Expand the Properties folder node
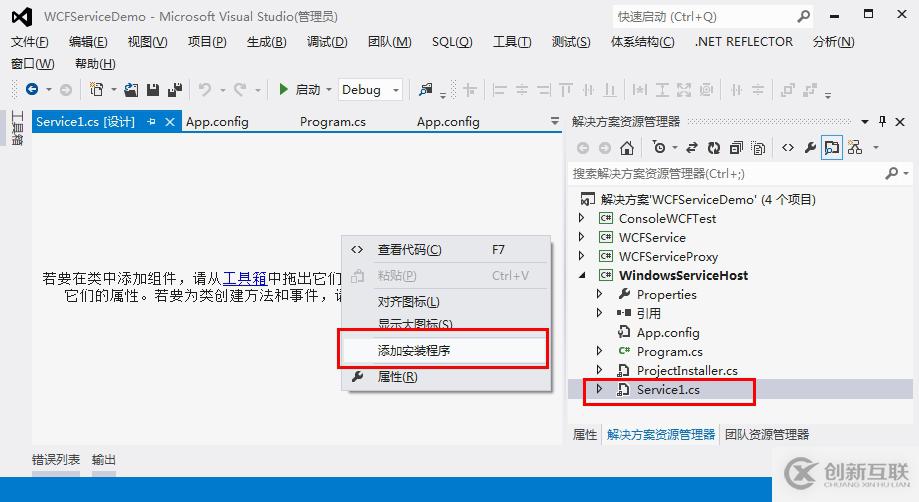 pyautogui.click(x=599, y=293)
